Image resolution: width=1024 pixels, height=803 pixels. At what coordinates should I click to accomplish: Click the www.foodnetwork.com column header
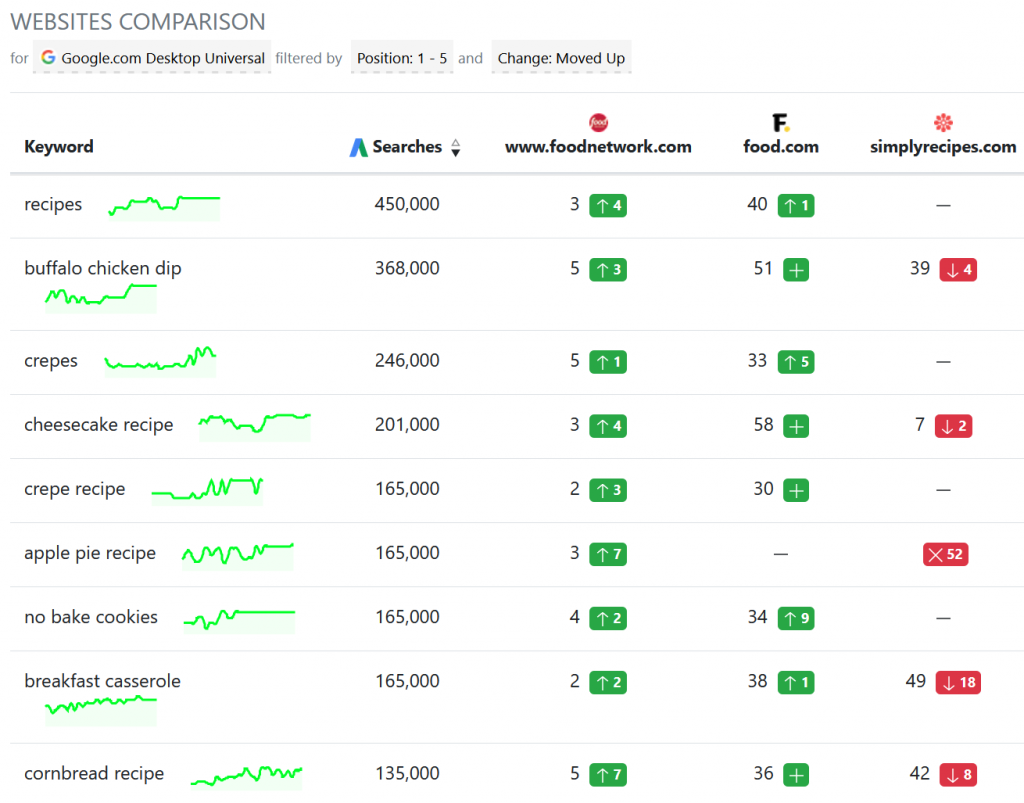pyautogui.click(x=598, y=147)
